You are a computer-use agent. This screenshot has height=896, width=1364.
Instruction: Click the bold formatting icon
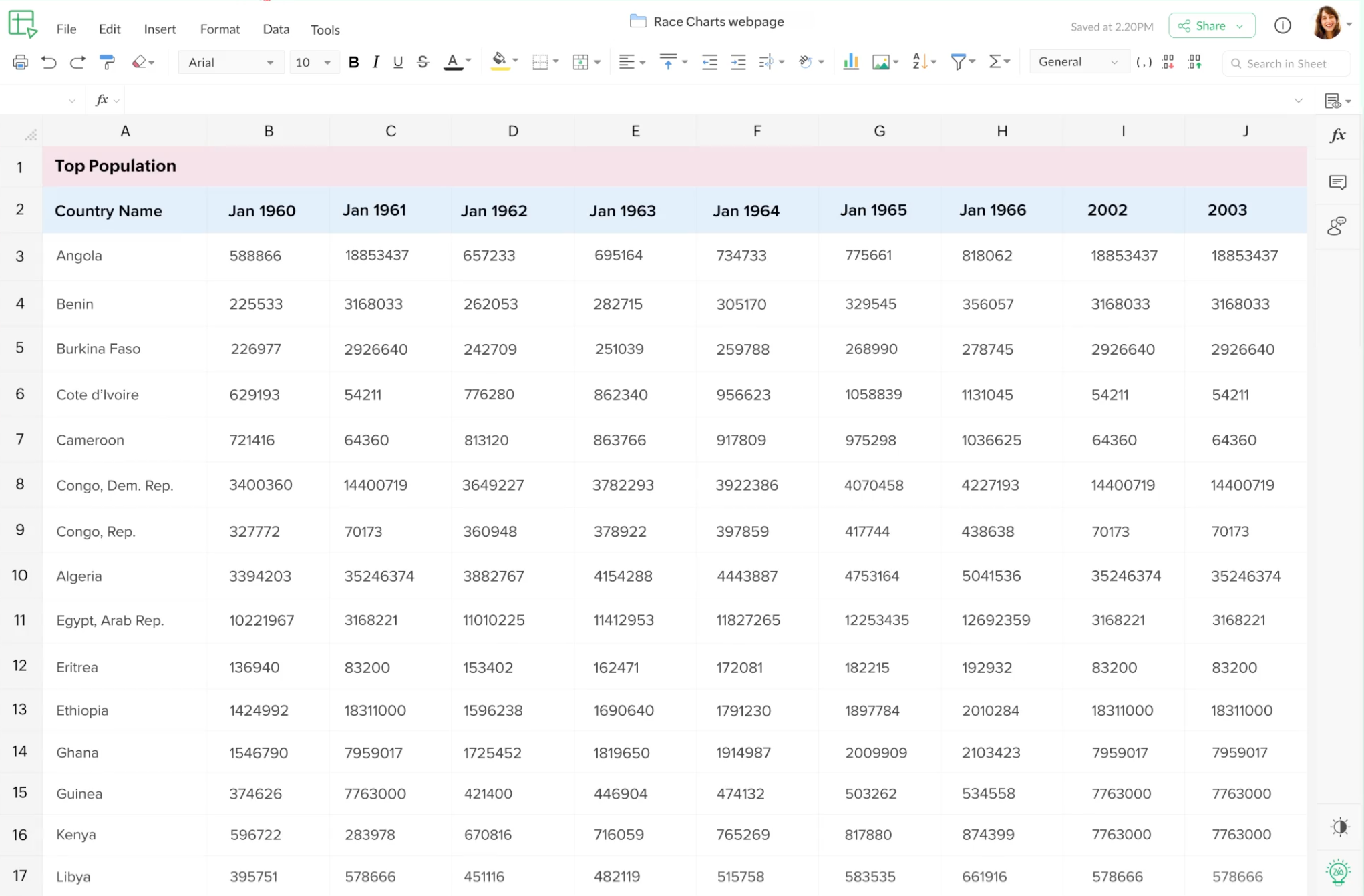[x=353, y=62]
